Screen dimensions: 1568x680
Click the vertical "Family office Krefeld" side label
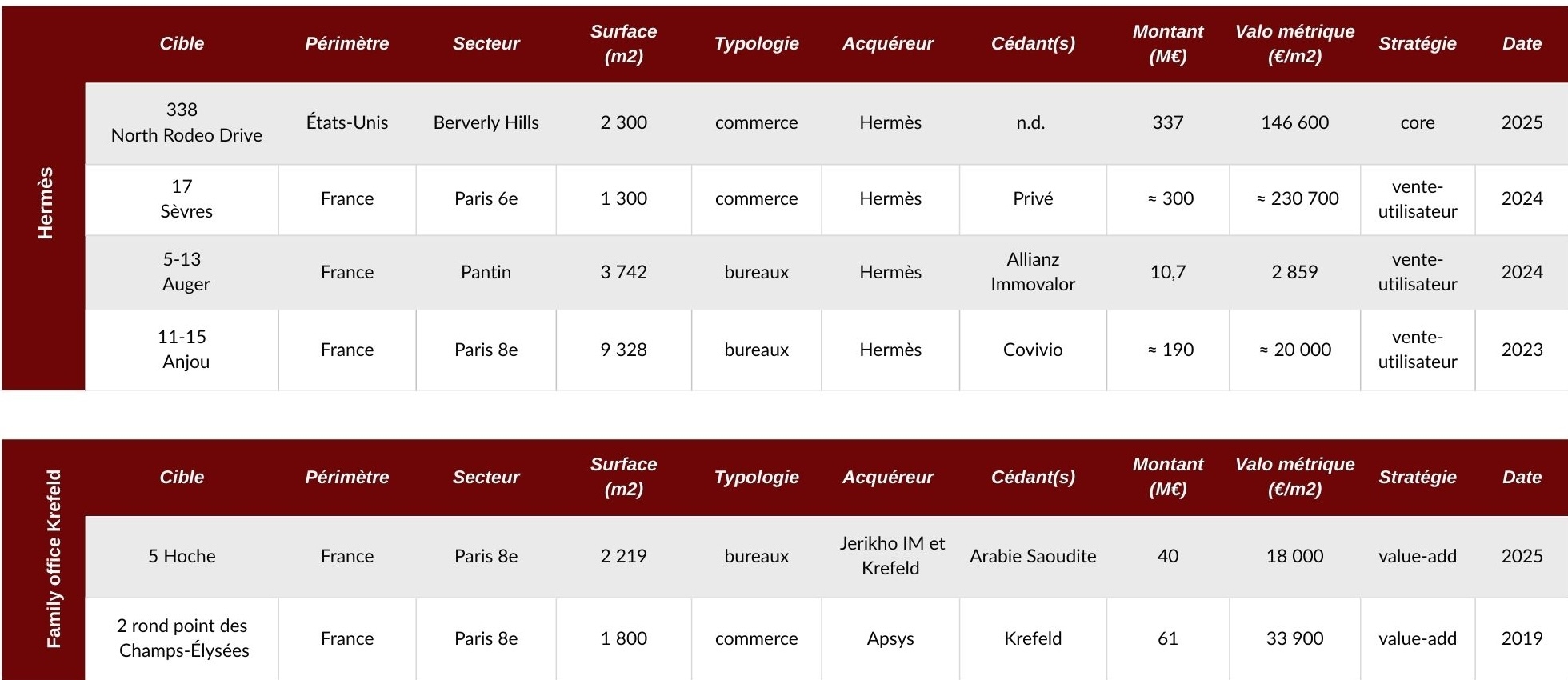tap(54, 558)
